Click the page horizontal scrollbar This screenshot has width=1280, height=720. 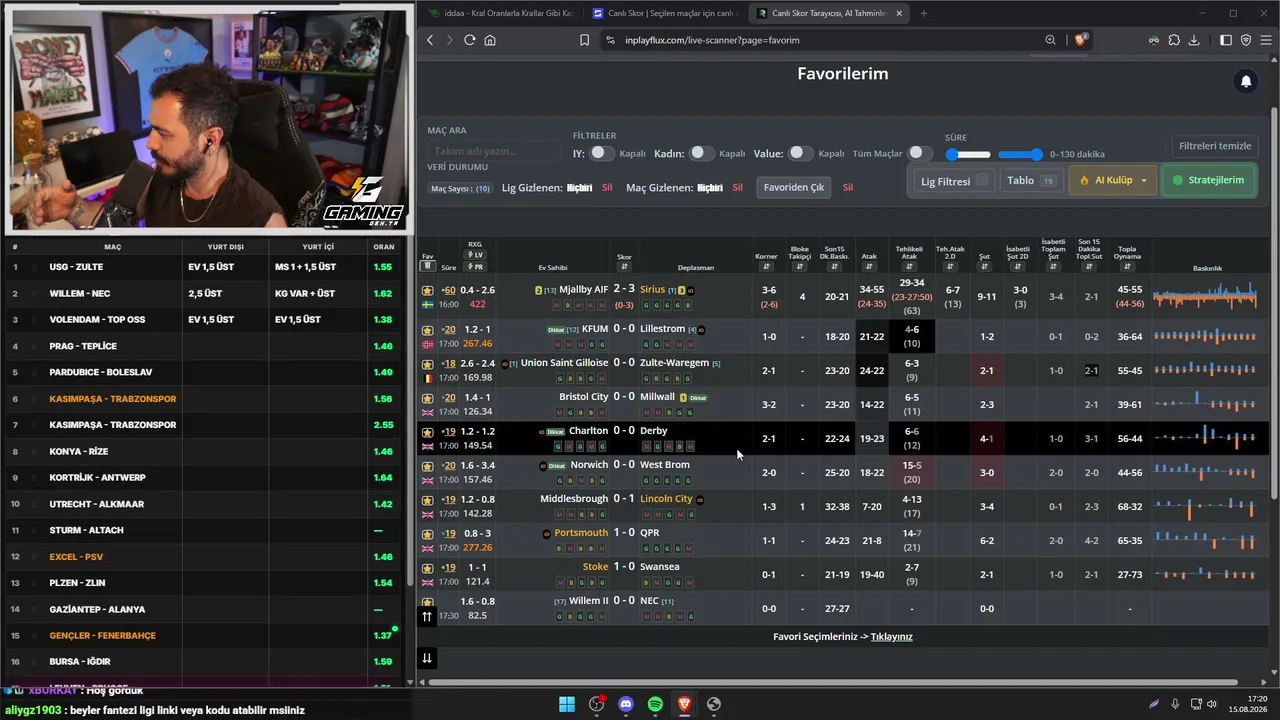835,683
